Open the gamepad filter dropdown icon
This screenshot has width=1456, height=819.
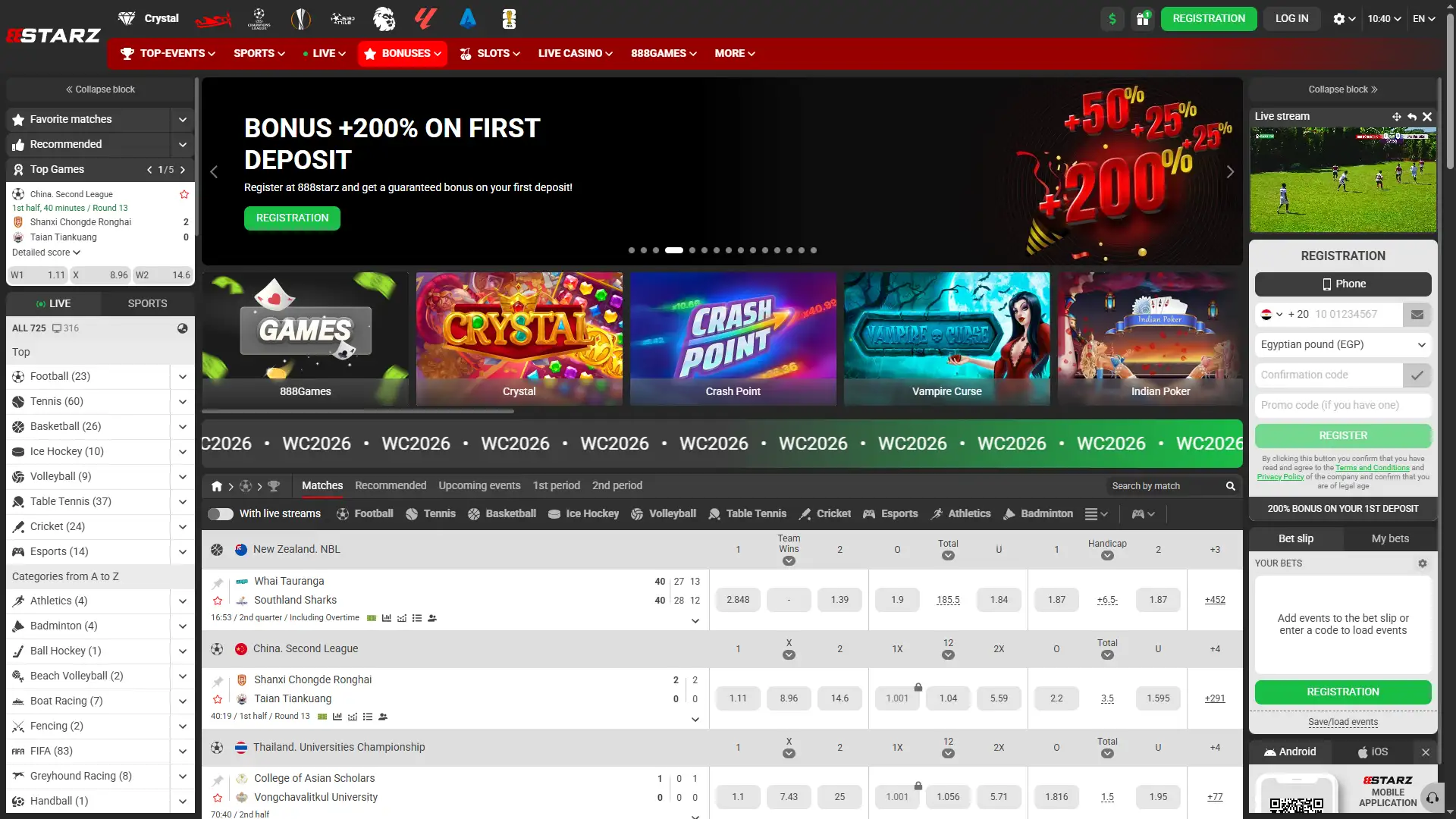click(x=1143, y=514)
